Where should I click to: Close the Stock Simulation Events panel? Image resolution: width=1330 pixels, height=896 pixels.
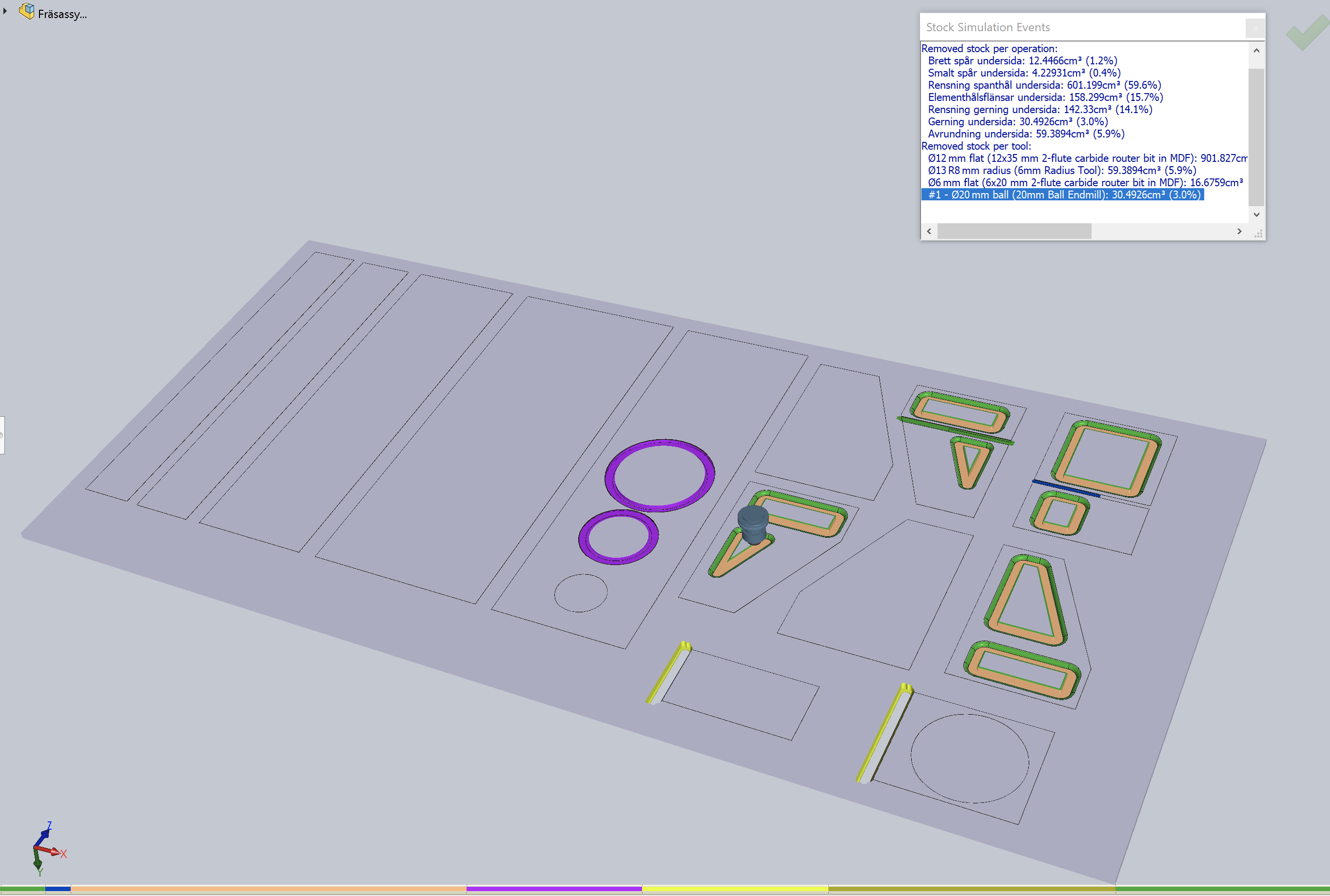(1254, 27)
